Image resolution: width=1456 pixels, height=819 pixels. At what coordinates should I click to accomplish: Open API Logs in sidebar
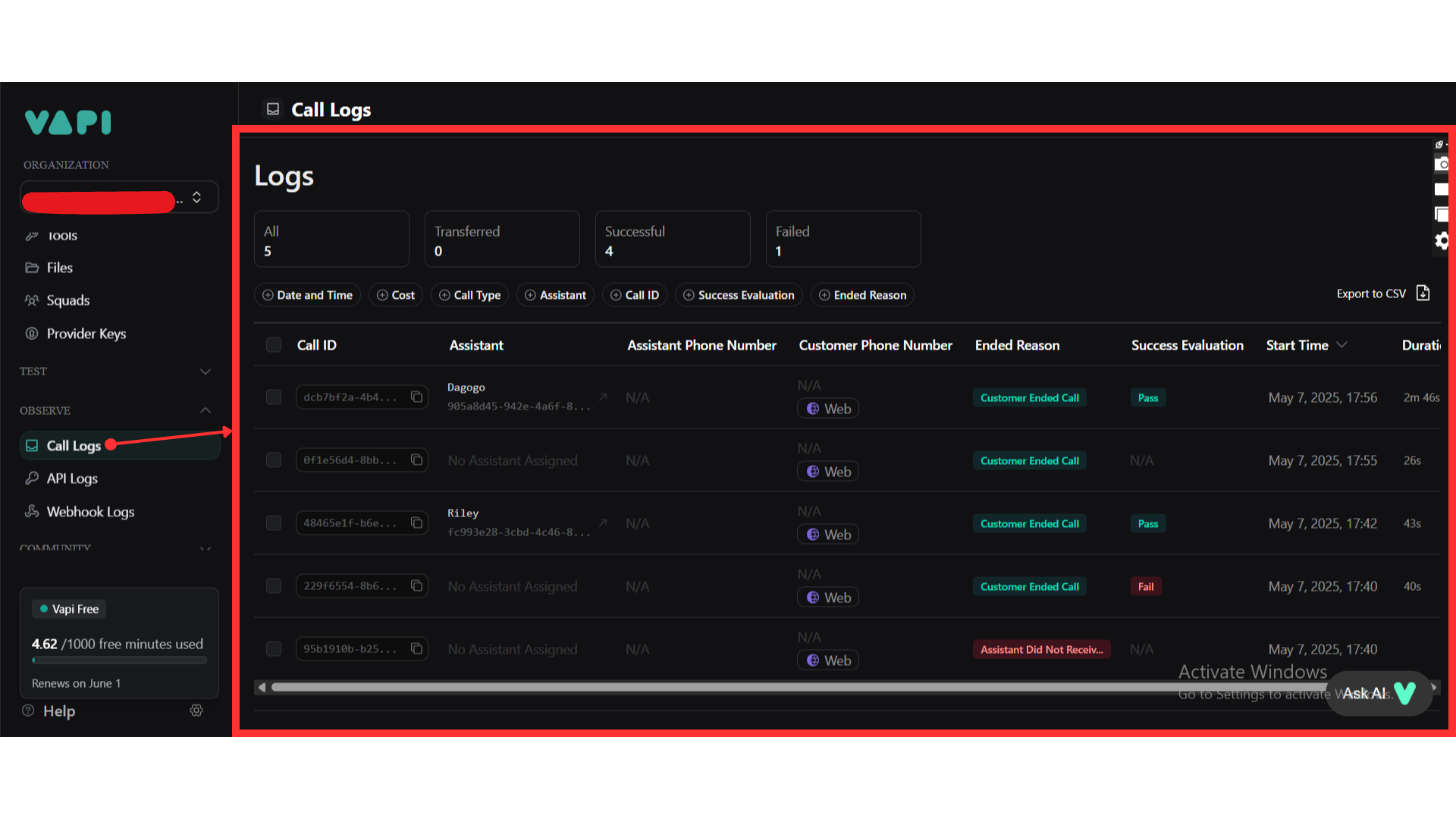point(72,479)
